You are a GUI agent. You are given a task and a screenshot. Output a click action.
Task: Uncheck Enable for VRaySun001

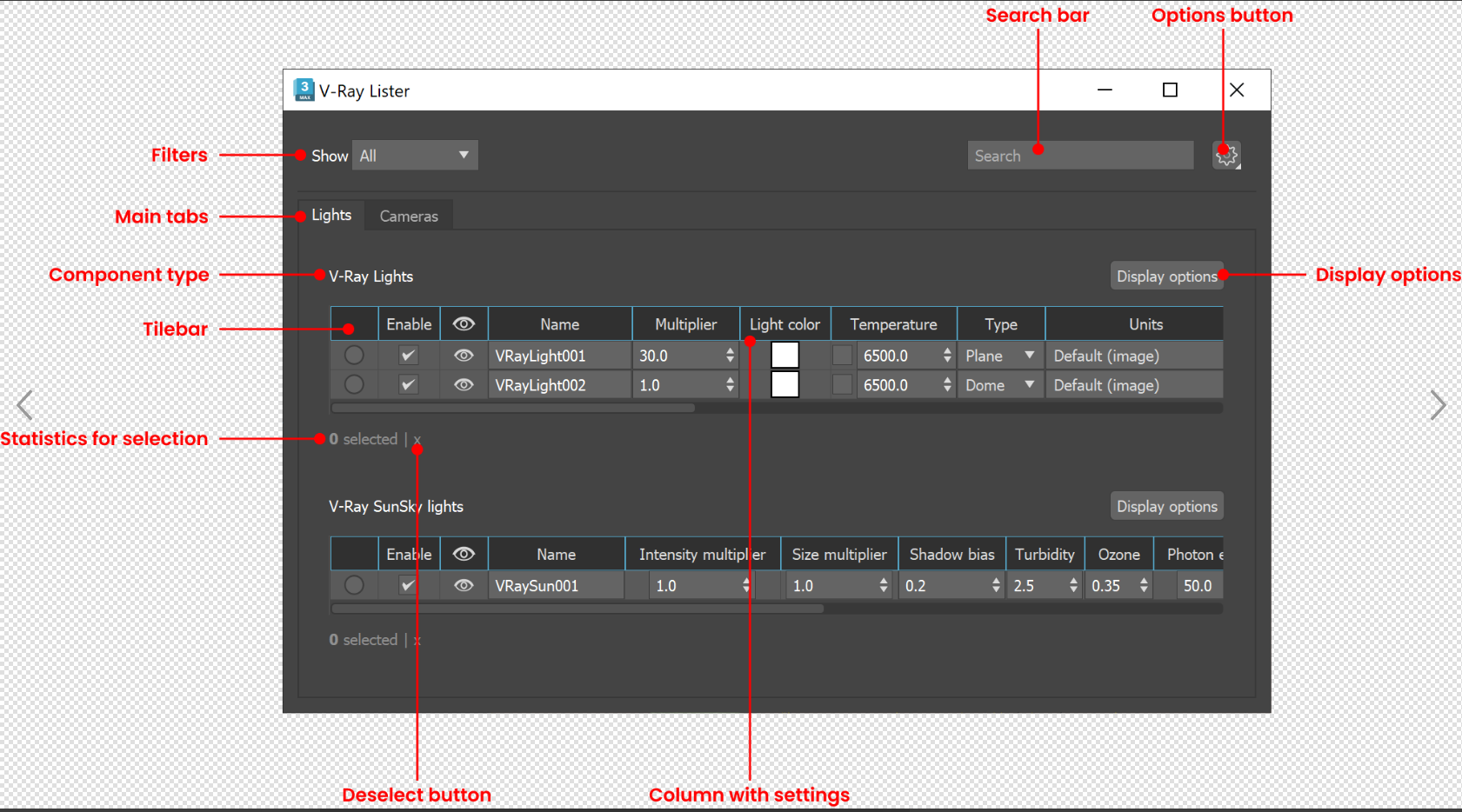click(408, 585)
